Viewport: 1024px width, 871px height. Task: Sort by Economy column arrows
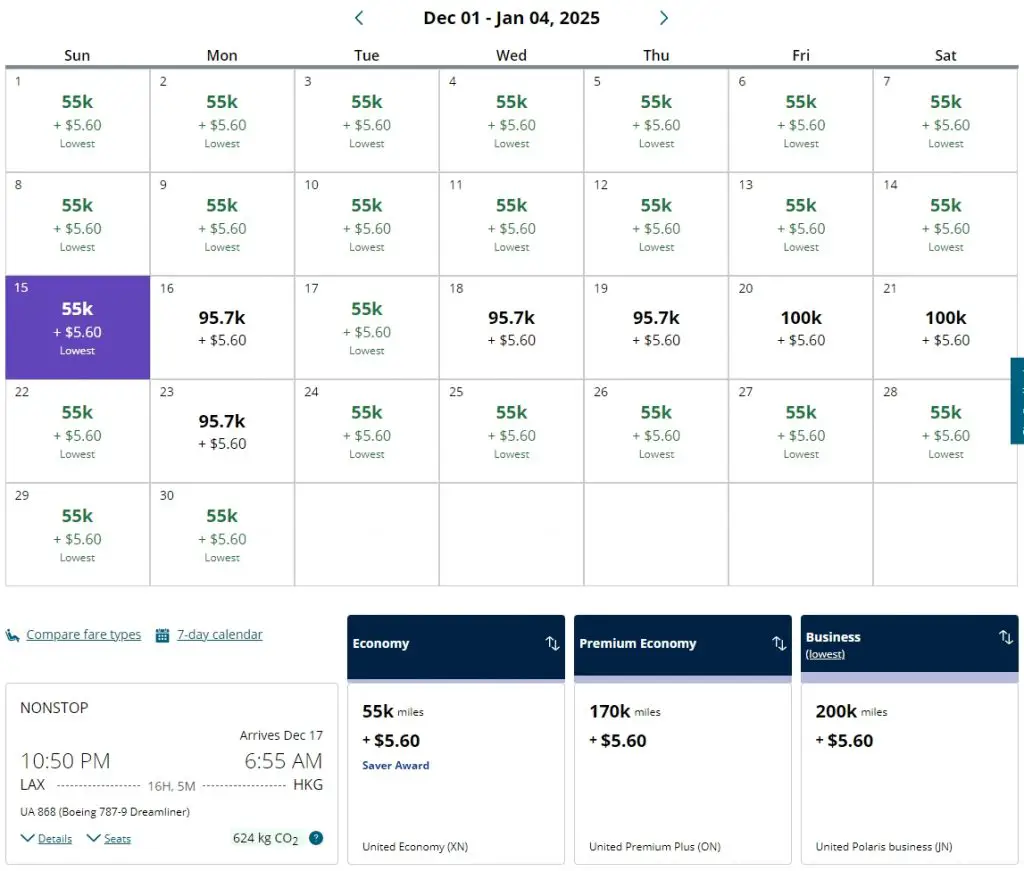tap(552, 643)
